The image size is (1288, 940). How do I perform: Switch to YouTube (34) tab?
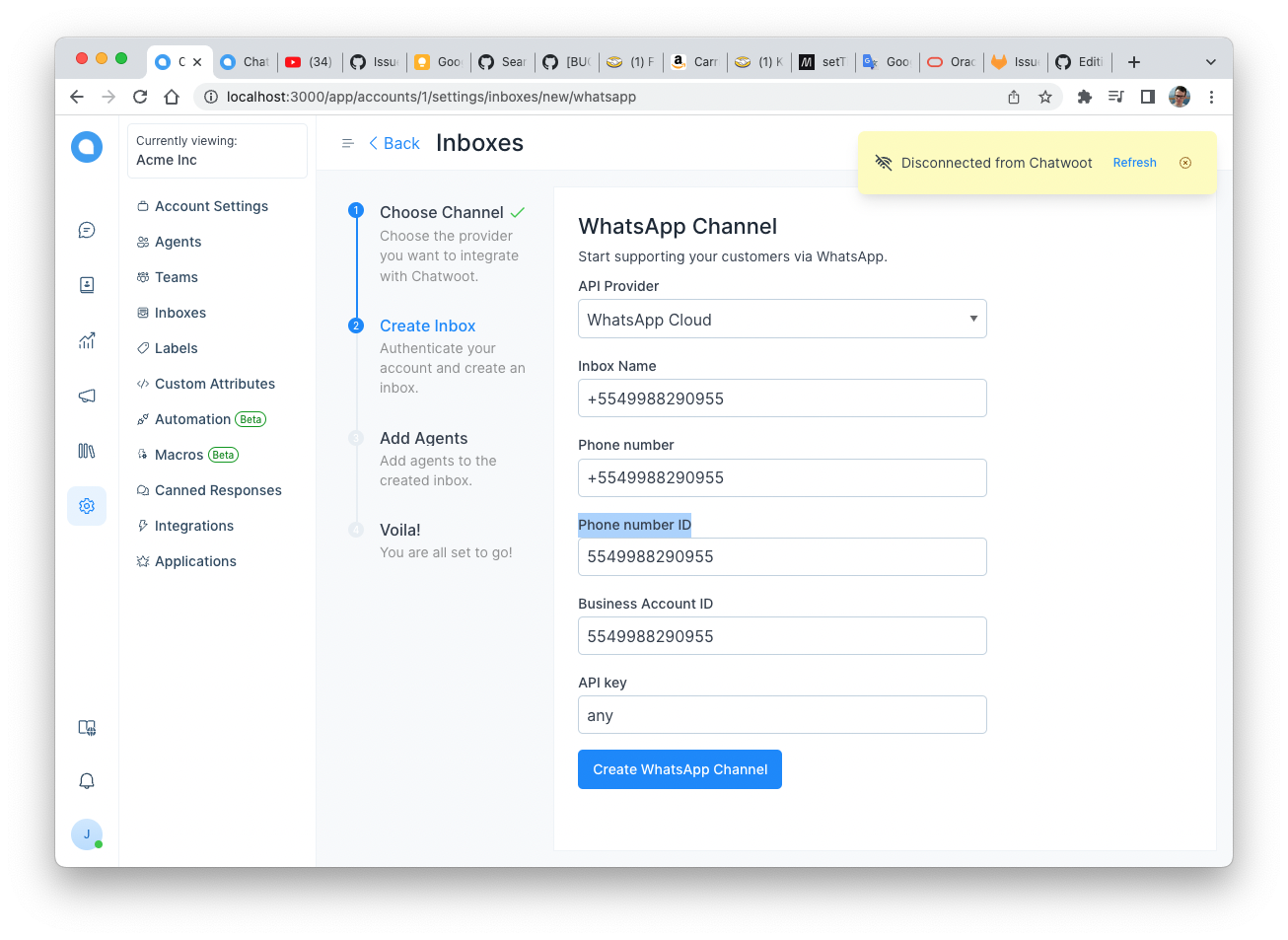[x=309, y=62]
